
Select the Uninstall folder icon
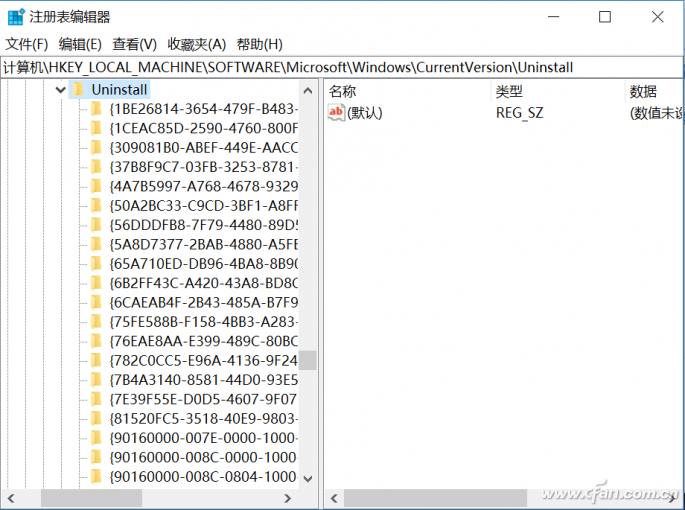(x=79, y=90)
